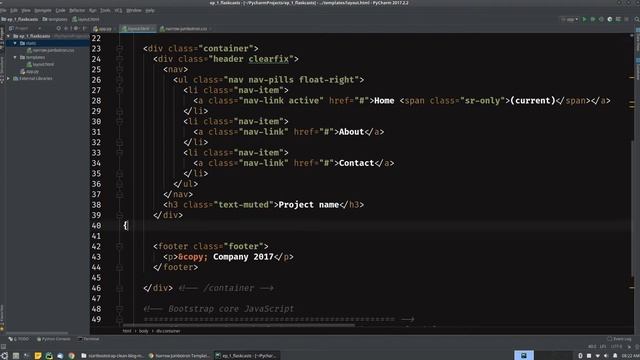Screen dimensions: 640x360
Task: Open the VCS menu
Action: point(118,10)
